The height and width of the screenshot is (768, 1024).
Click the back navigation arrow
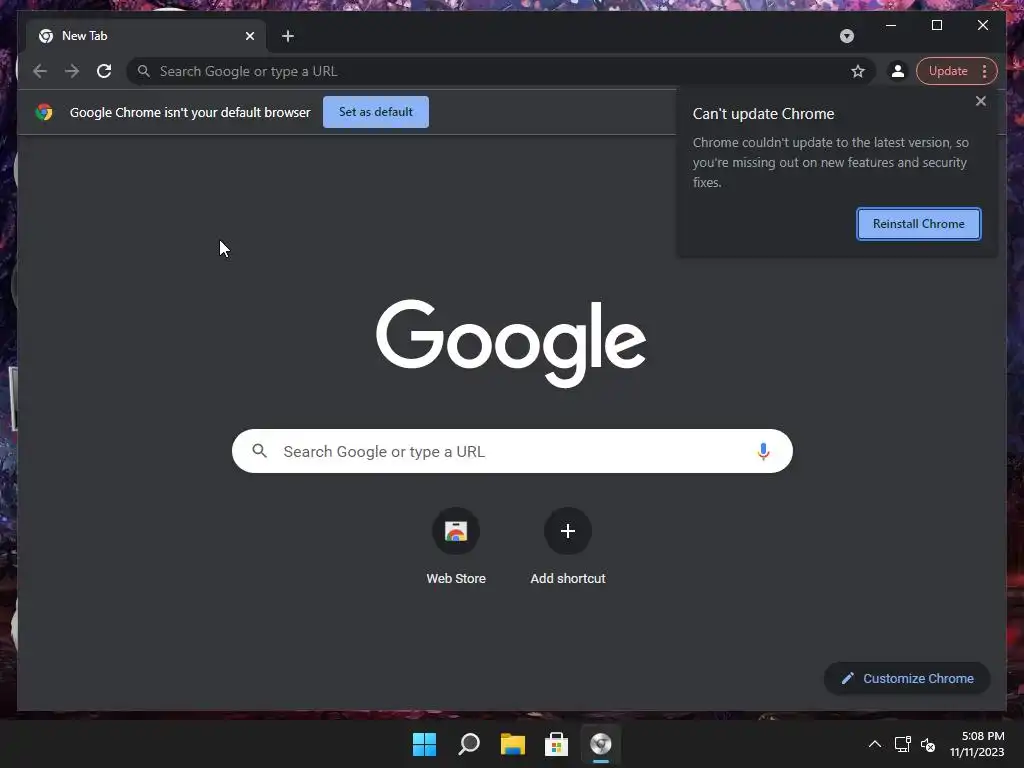(x=40, y=71)
